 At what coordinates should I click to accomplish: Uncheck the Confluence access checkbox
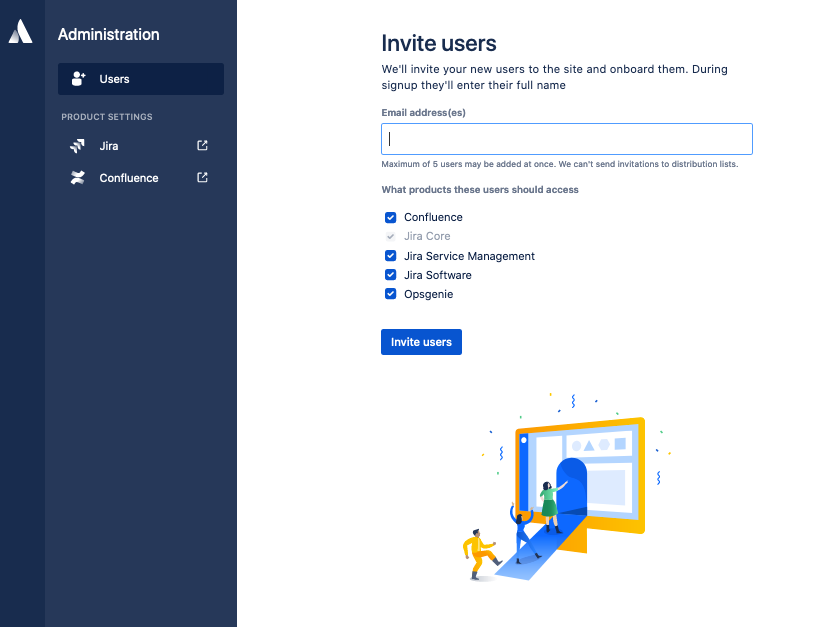390,217
